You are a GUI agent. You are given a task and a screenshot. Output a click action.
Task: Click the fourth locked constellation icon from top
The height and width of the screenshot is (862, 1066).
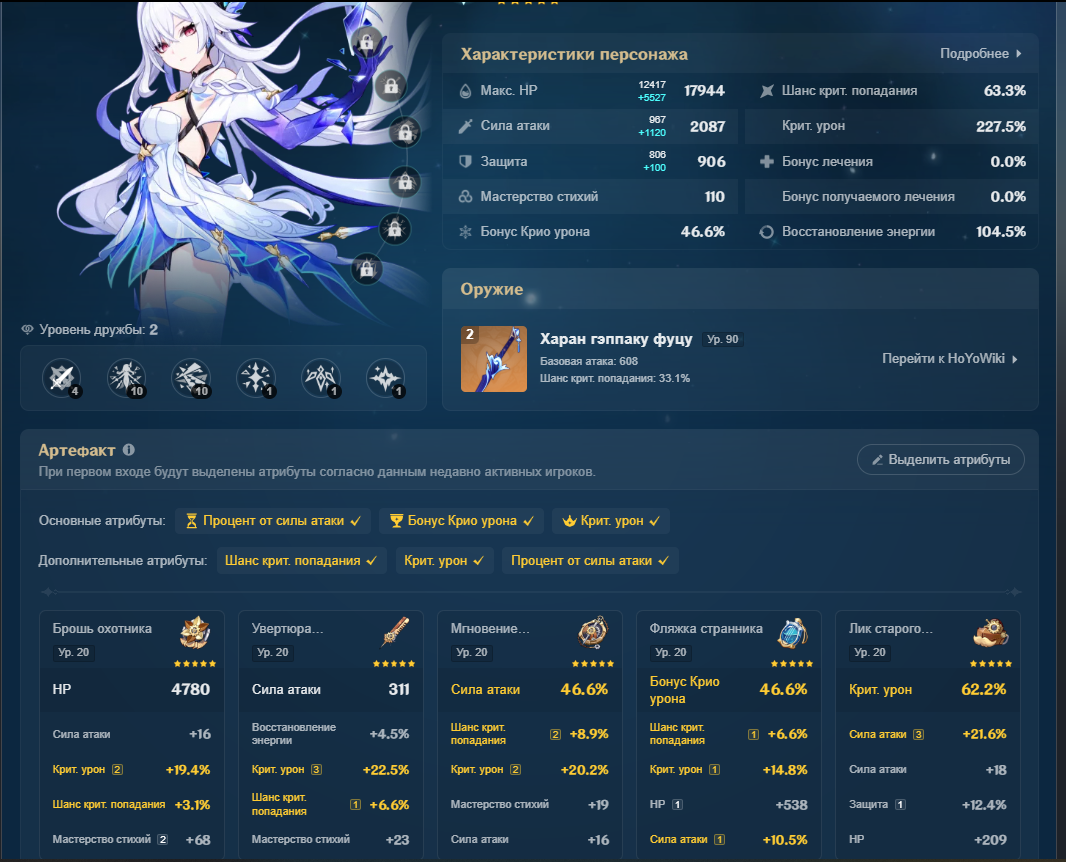coord(405,182)
